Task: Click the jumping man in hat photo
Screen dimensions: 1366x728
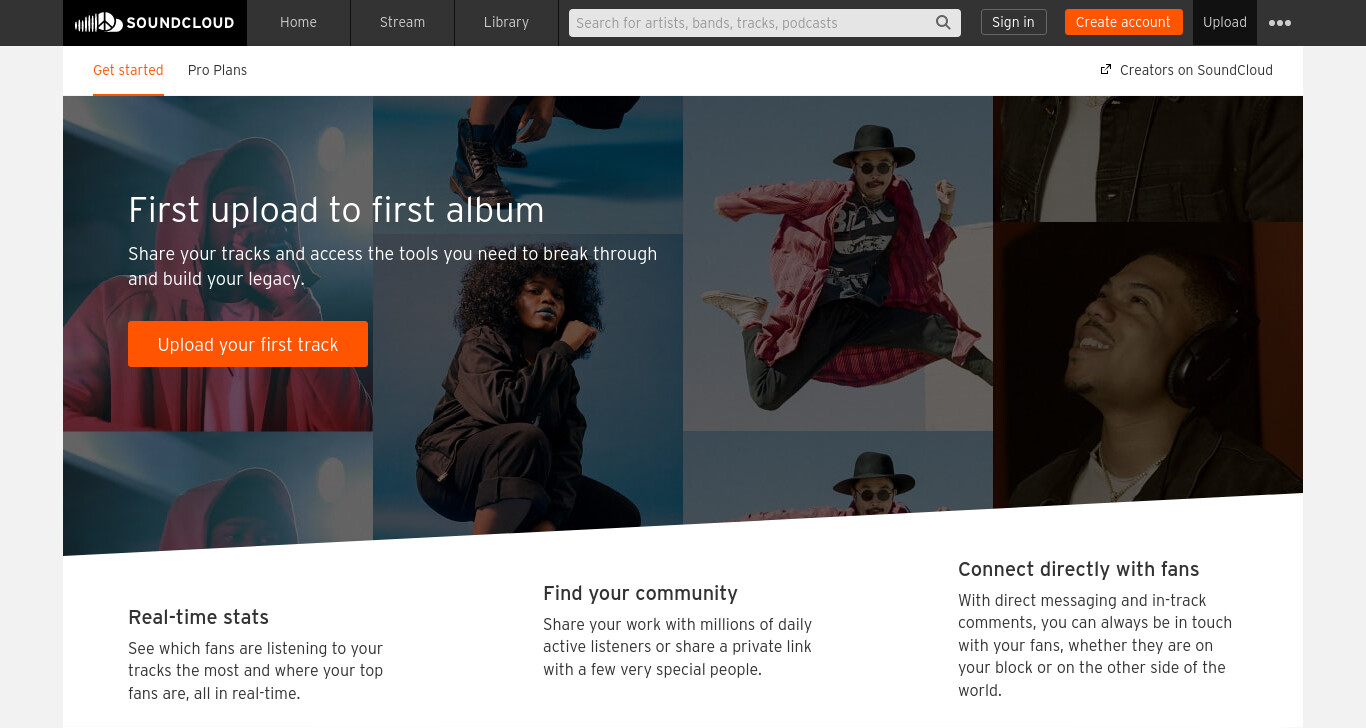Action: [x=838, y=263]
